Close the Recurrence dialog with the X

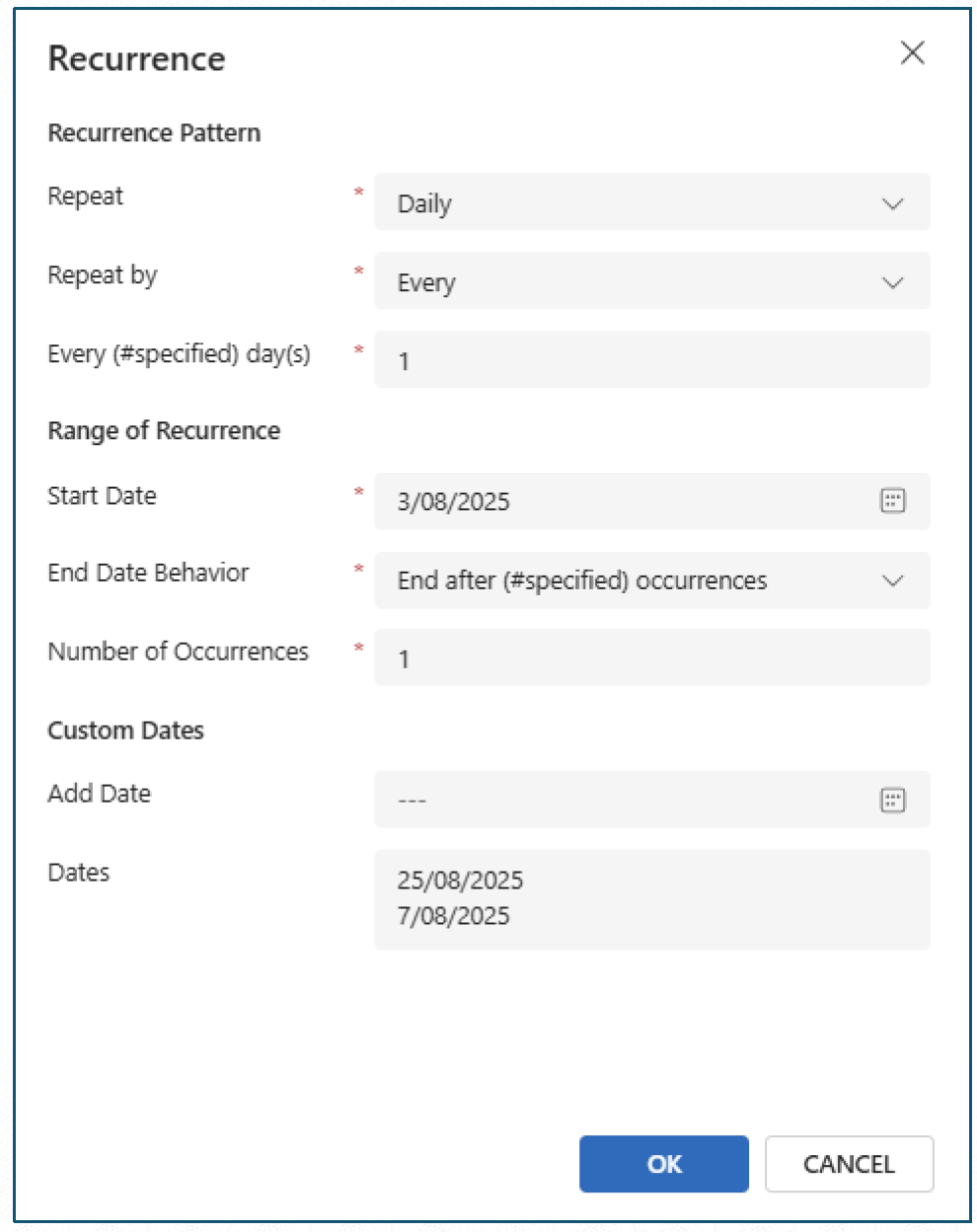coord(913,53)
